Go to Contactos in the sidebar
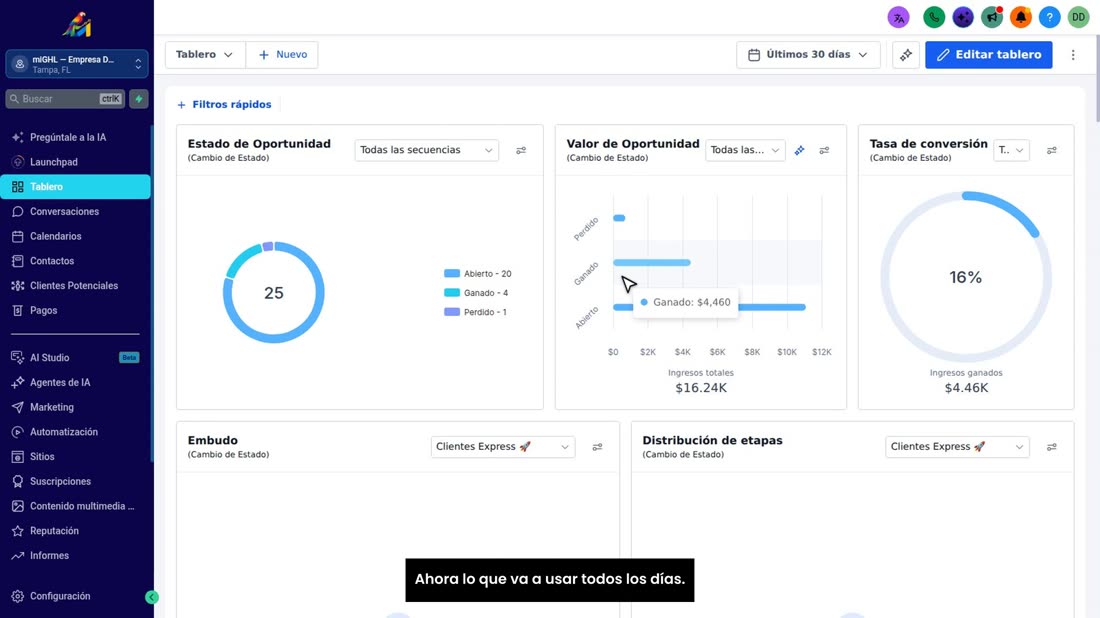 point(76,261)
